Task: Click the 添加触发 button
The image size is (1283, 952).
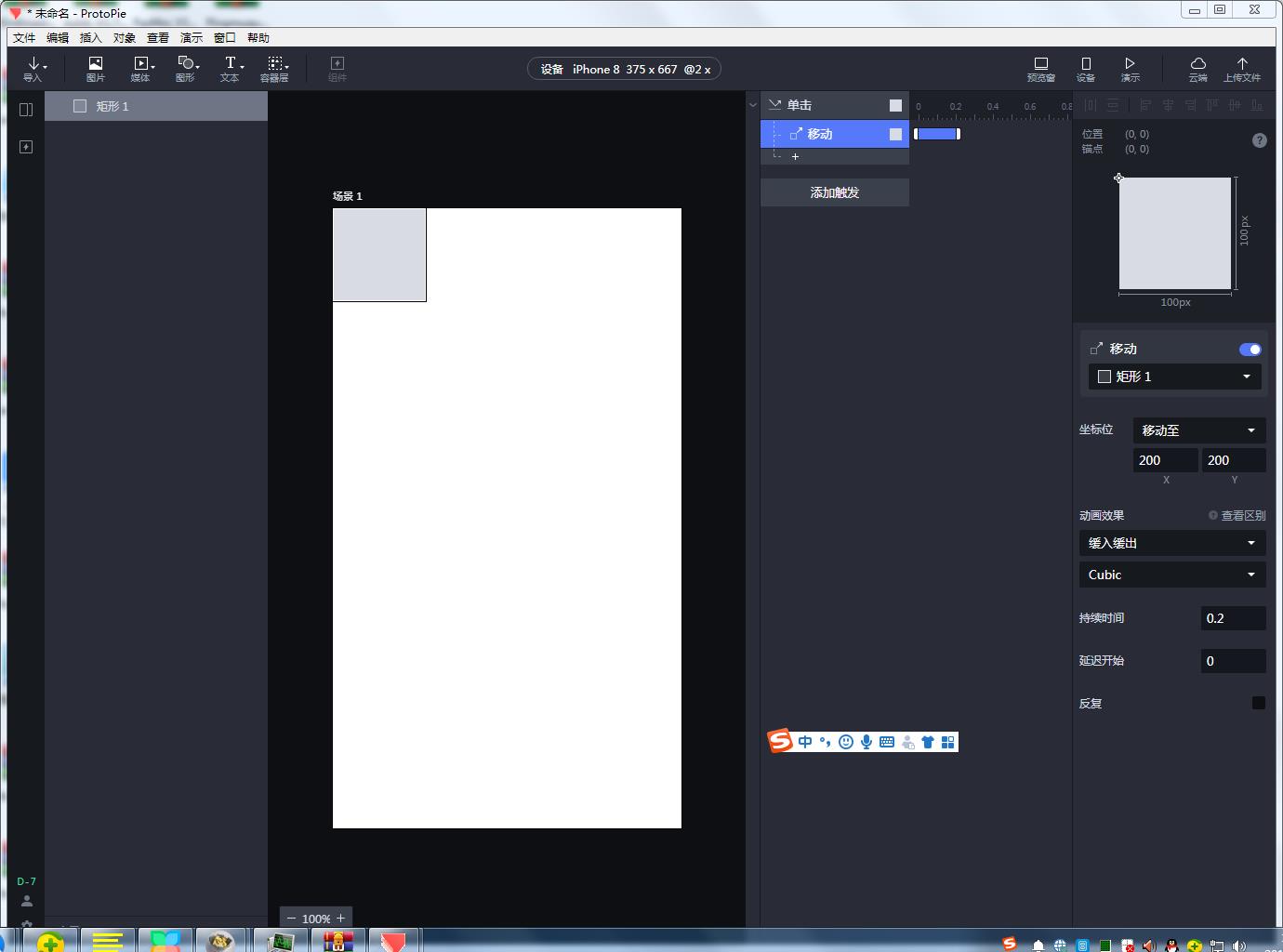Action: (834, 192)
